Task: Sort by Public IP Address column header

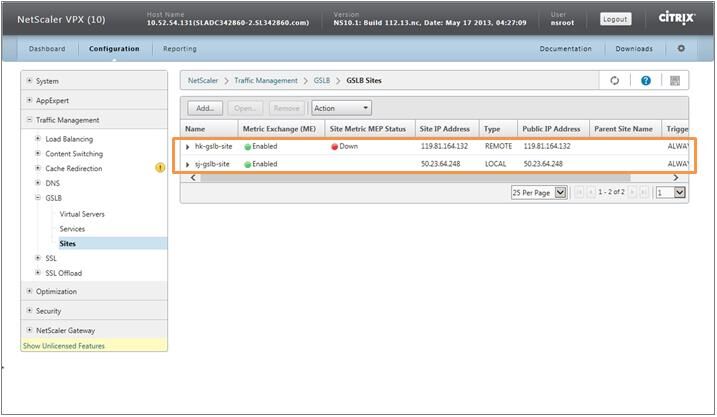Action: click(551, 129)
